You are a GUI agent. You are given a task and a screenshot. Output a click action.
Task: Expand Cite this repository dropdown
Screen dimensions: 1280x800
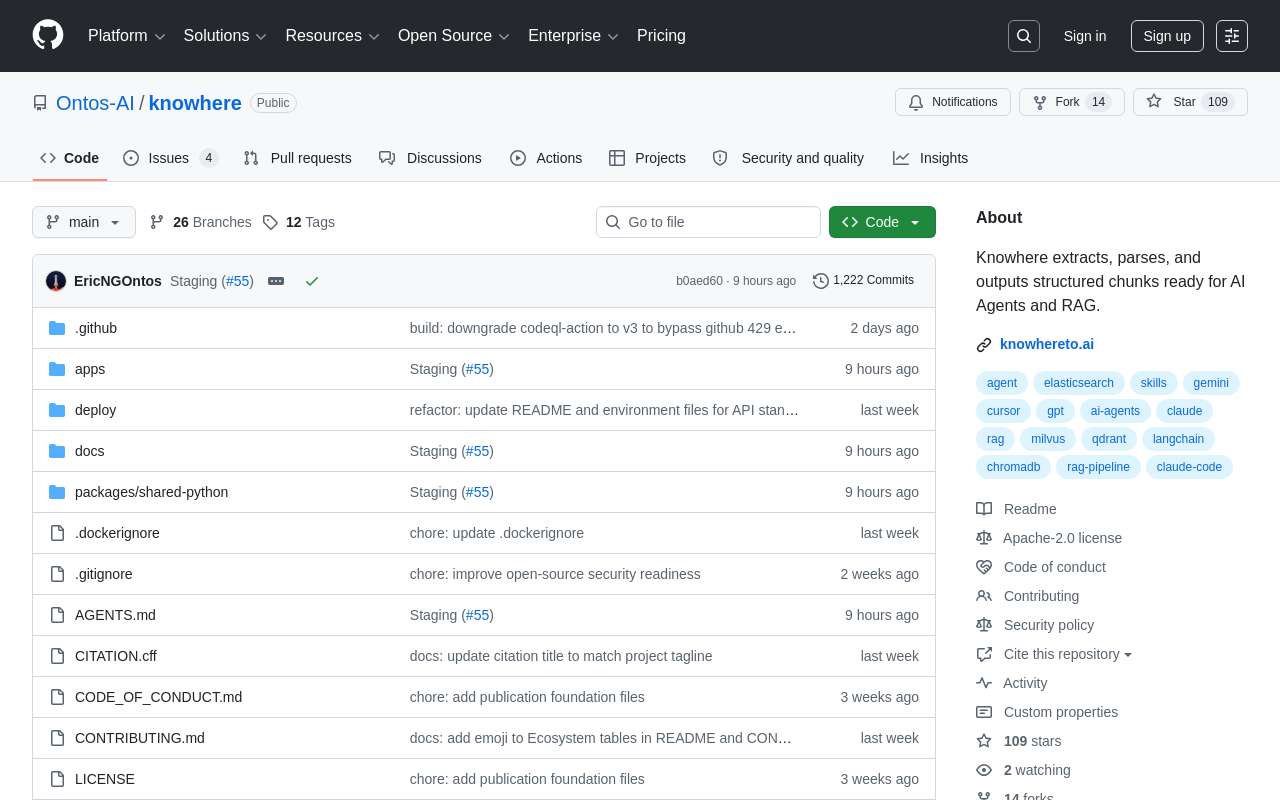[1068, 654]
